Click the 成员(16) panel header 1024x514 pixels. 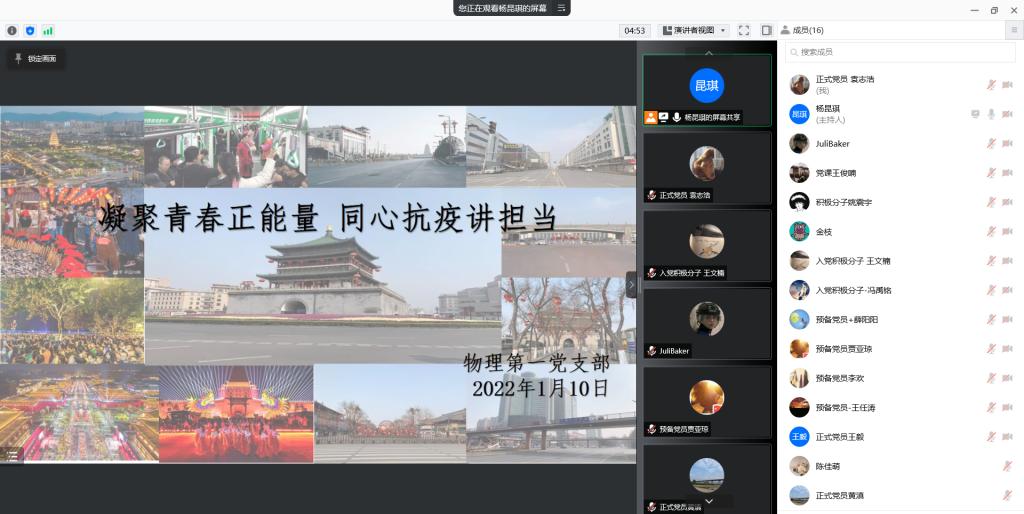point(808,31)
